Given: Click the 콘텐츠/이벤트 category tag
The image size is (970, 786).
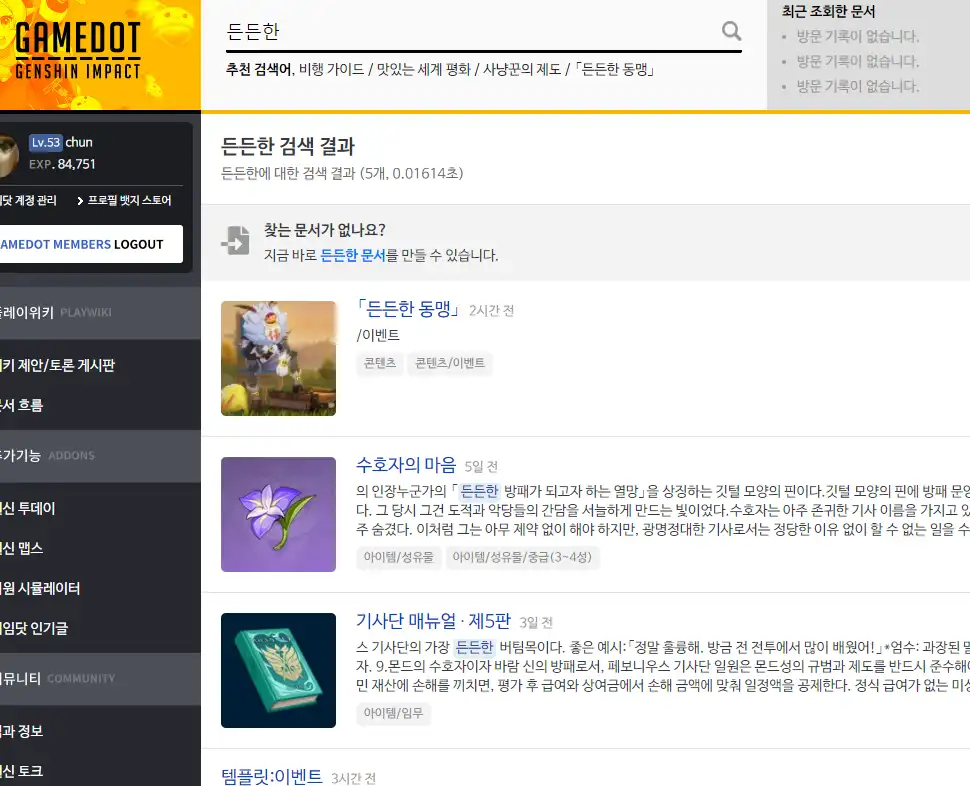Looking at the screenshot, I should click(450, 363).
